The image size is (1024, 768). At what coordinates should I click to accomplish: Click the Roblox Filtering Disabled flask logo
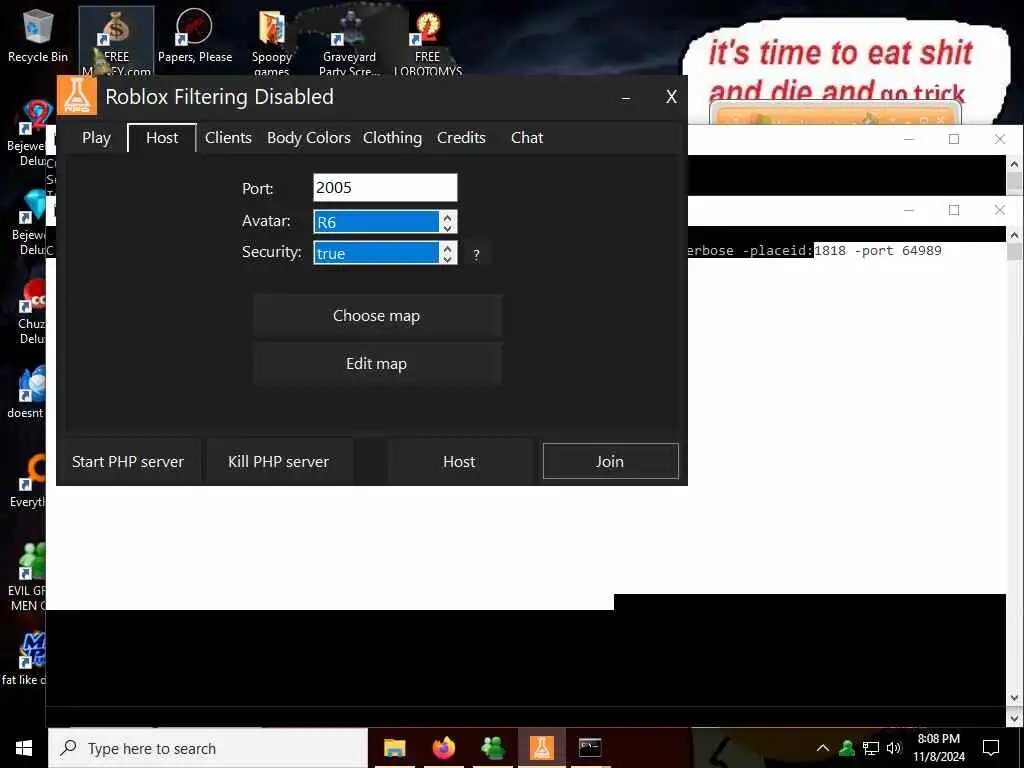76,95
